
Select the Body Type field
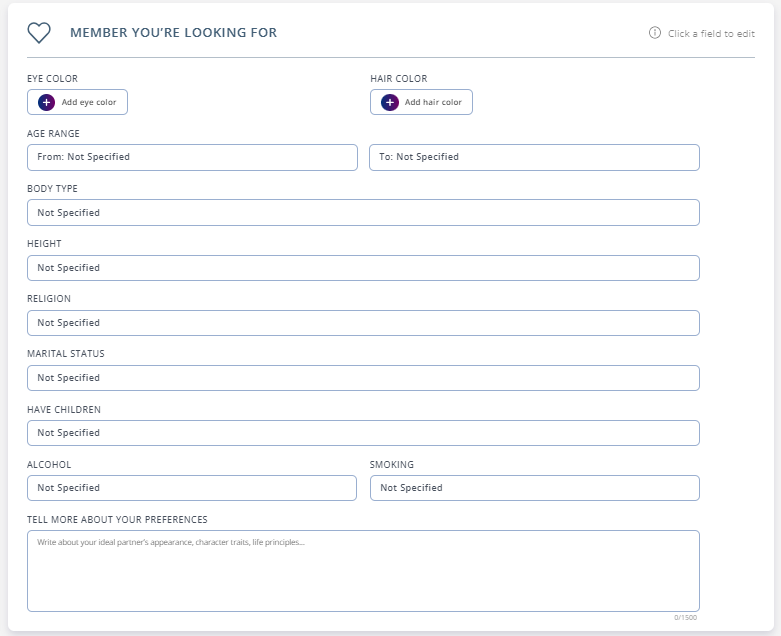tap(363, 213)
